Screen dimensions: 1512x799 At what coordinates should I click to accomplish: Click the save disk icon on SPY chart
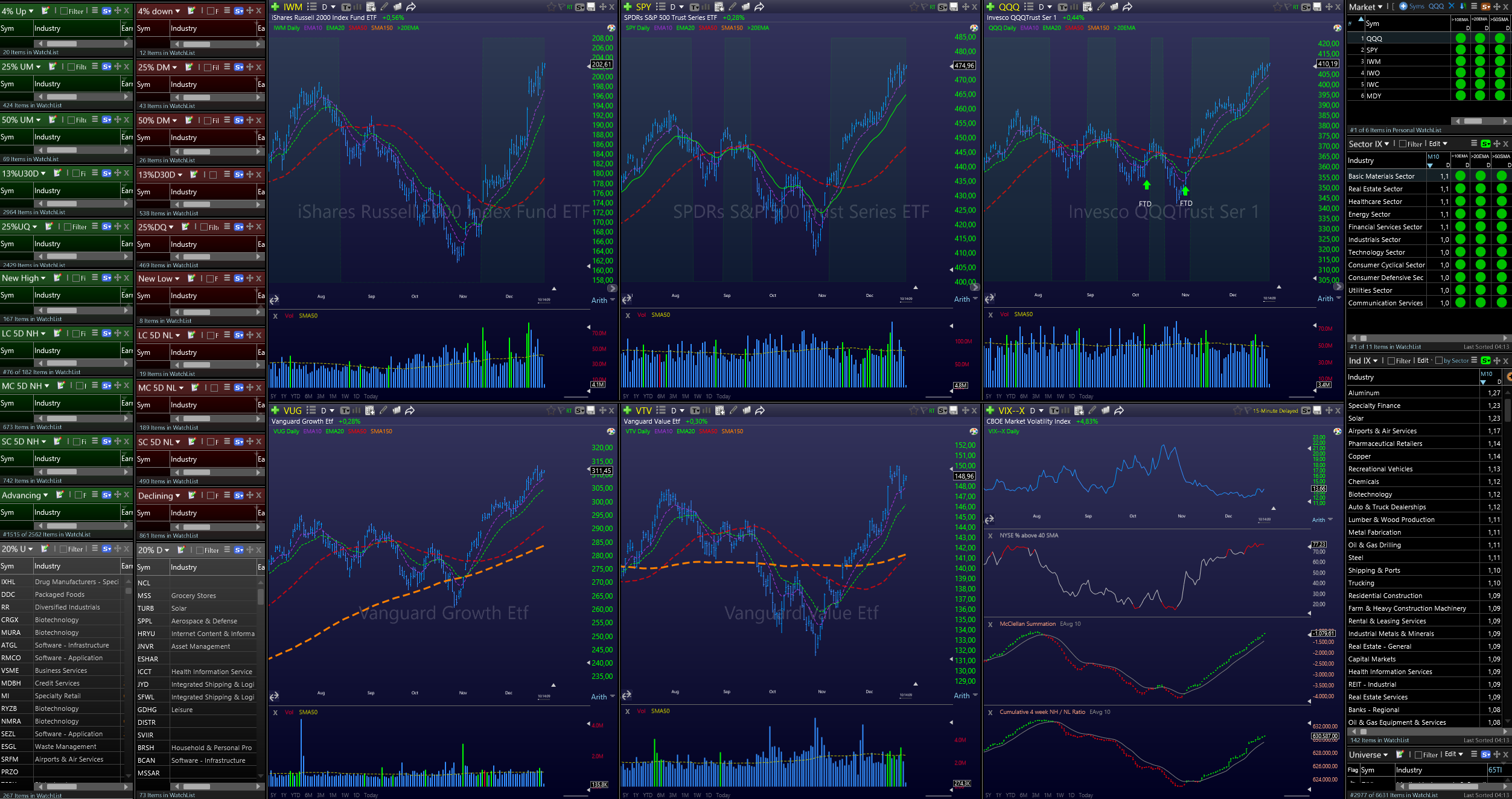pyautogui.click(x=954, y=7)
